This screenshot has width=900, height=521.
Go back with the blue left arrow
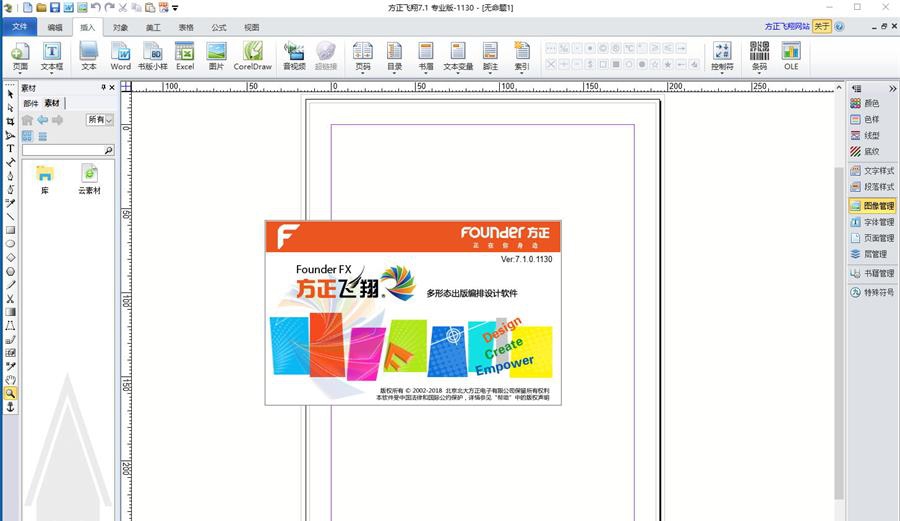click(42, 120)
